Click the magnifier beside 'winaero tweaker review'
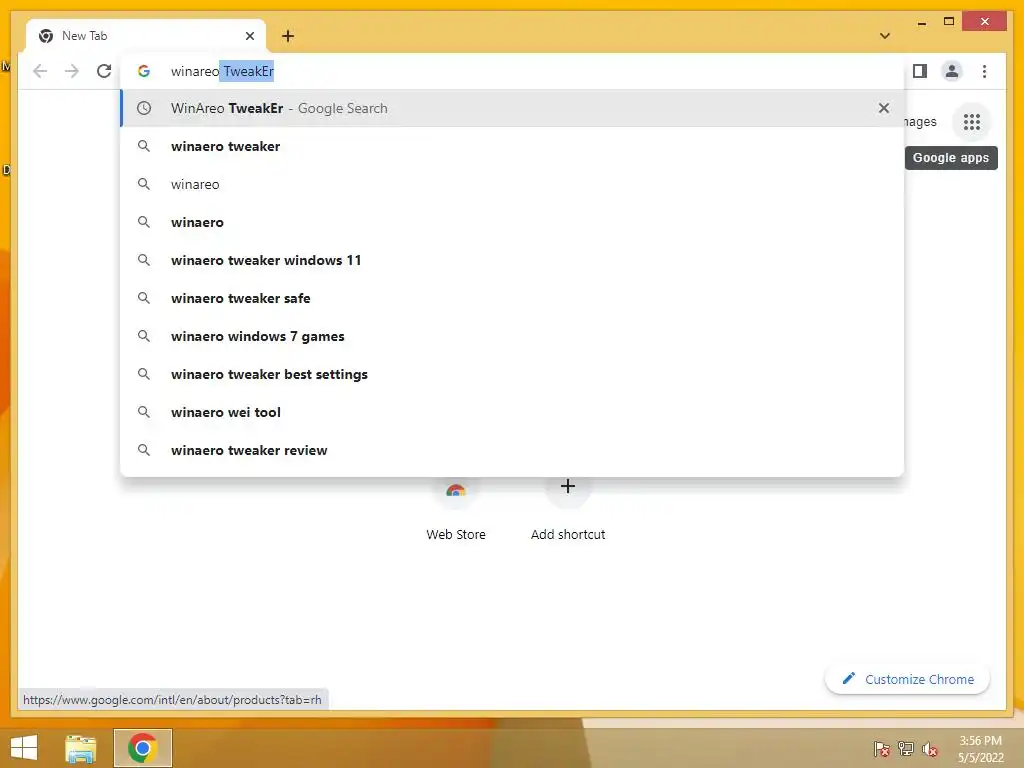The image size is (1024, 768). point(144,450)
